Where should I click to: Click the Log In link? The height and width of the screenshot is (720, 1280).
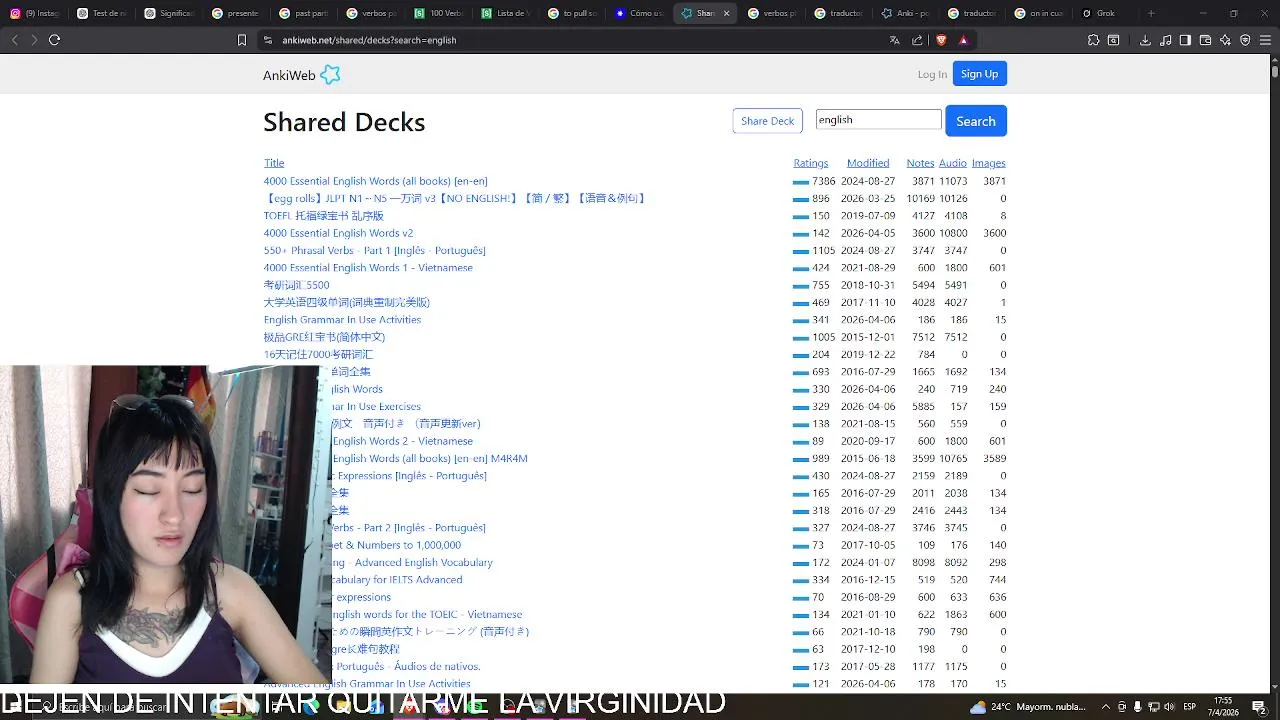932,75
